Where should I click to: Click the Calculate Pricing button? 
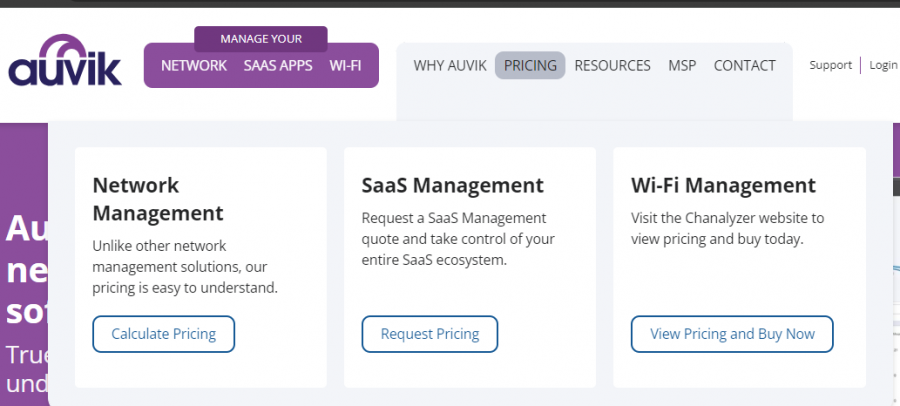164,334
